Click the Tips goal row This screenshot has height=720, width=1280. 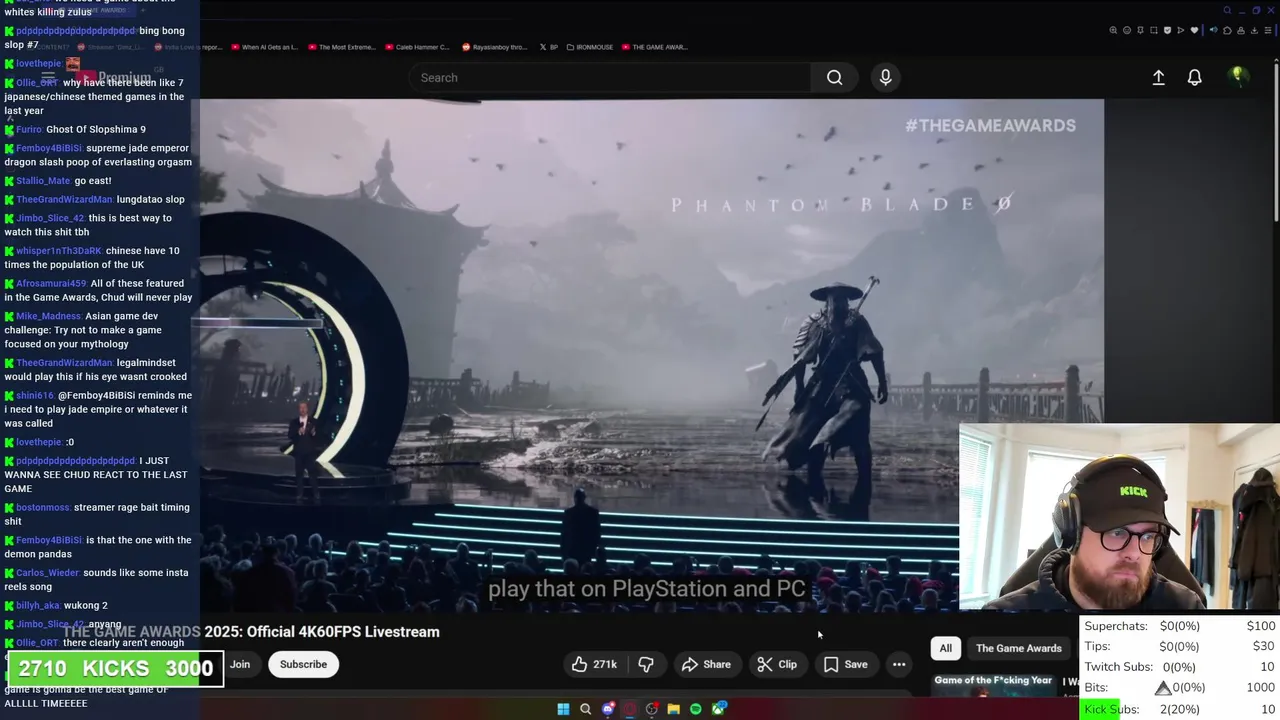(x=1180, y=646)
